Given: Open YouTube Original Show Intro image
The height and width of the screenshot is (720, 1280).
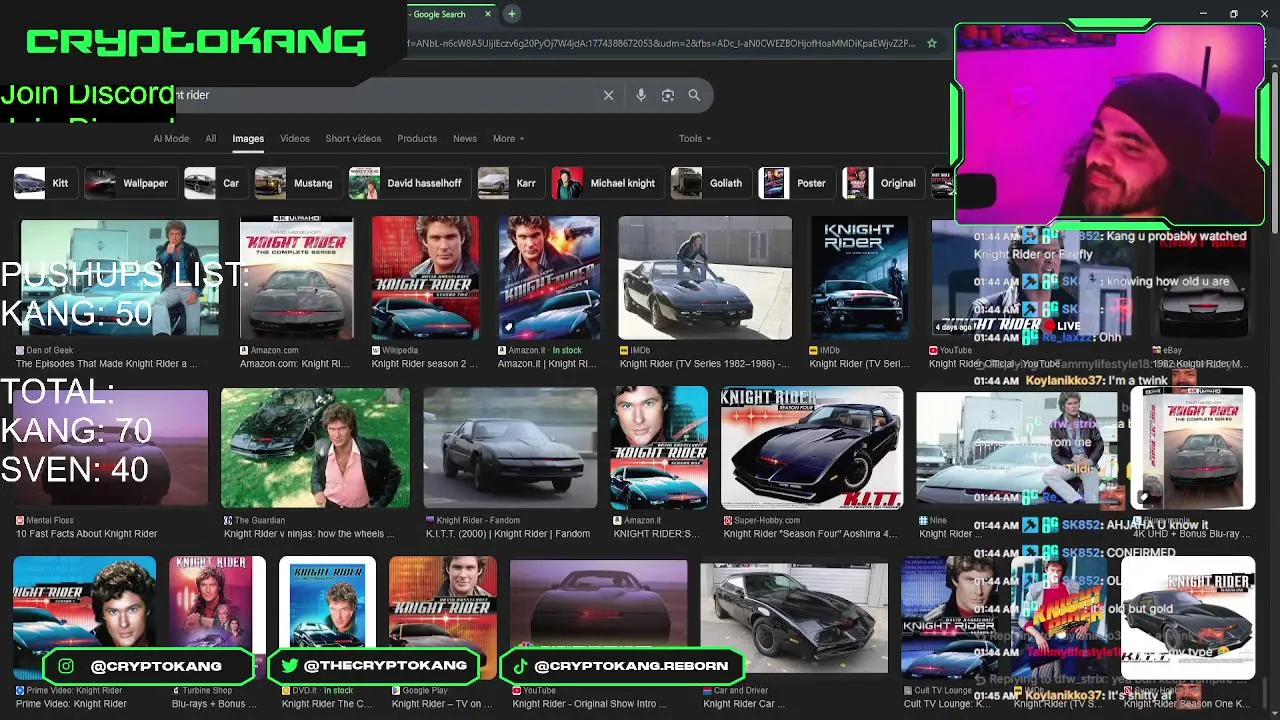Looking at the screenshot, I should [x=599, y=618].
